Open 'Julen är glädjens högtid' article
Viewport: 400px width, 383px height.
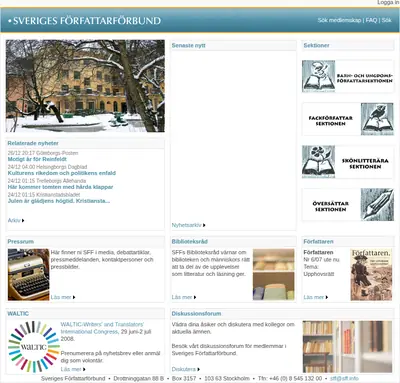[59, 201]
